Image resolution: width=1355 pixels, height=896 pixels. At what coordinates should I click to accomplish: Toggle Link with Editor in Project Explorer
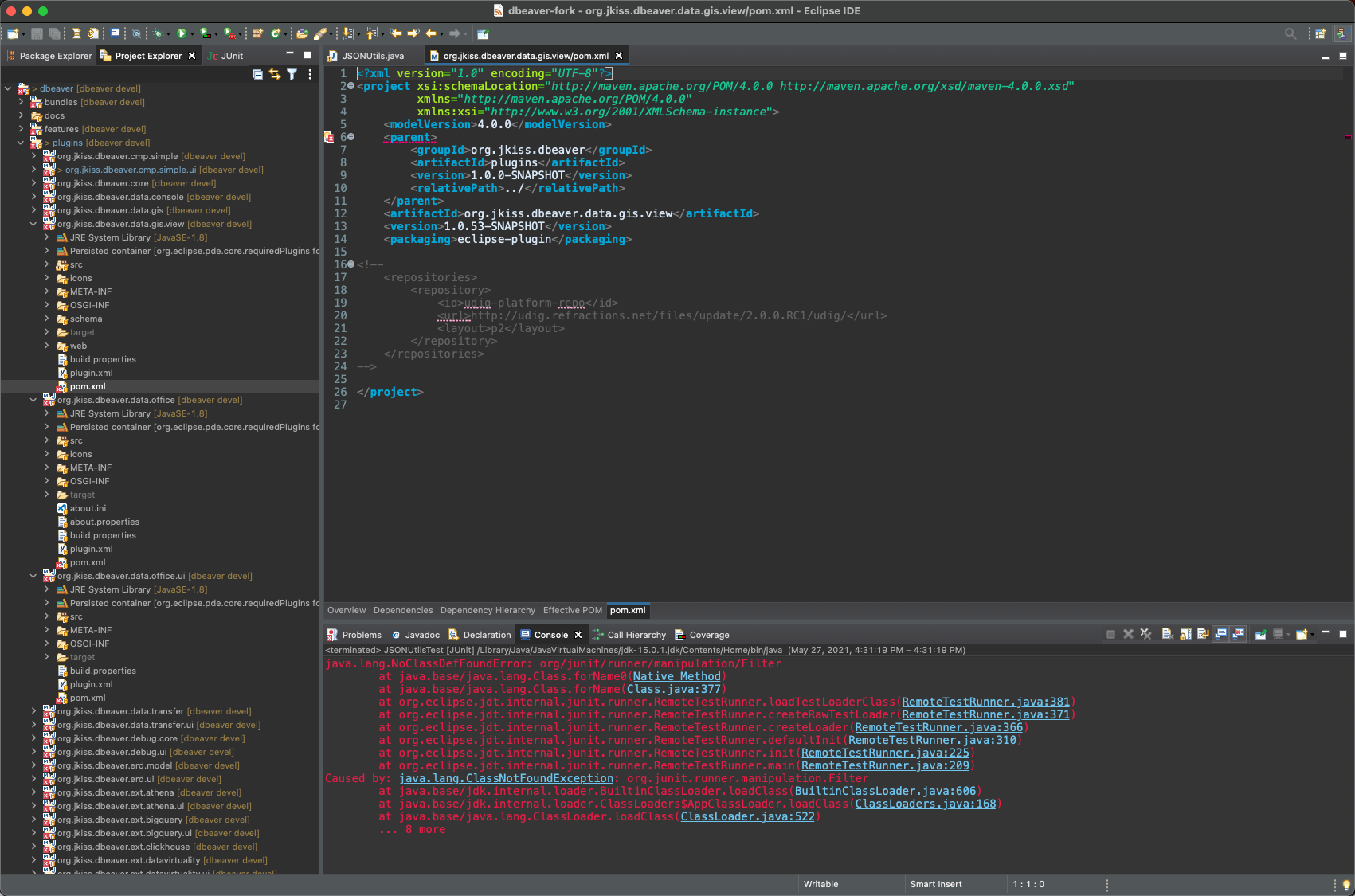(x=275, y=74)
